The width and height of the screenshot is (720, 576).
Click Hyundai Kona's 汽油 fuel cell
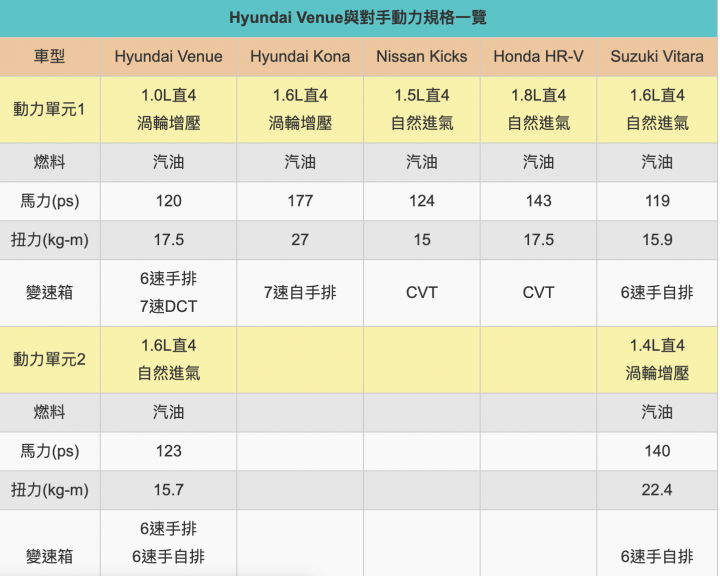[x=300, y=162]
